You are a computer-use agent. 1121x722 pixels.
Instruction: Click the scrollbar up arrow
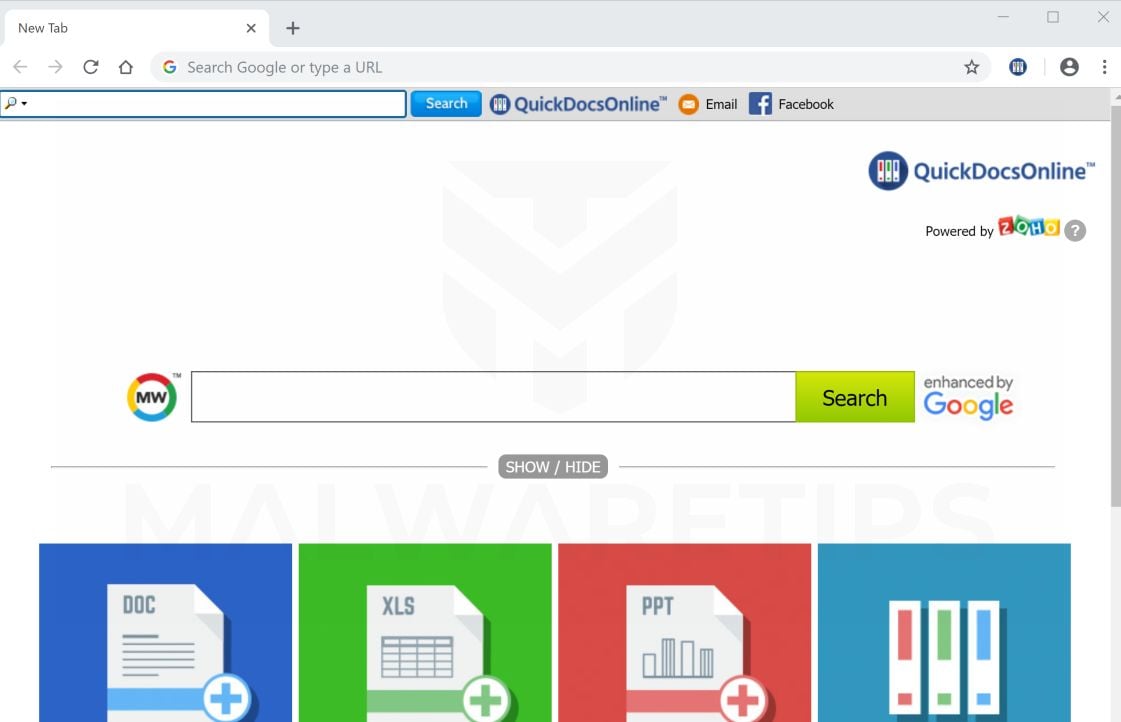(x=1116, y=95)
